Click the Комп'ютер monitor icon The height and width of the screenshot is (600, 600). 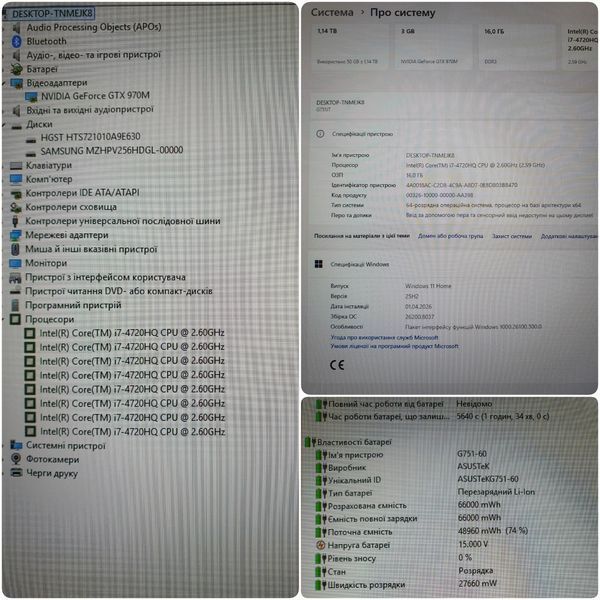(x=16, y=179)
